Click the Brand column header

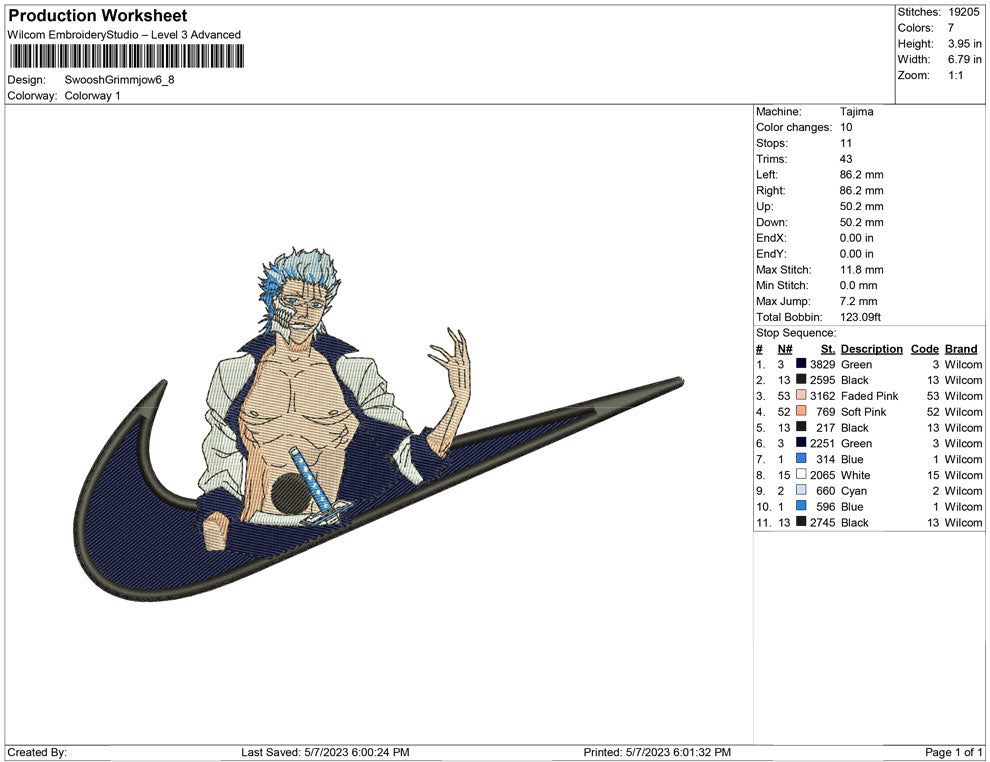coord(961,349)
